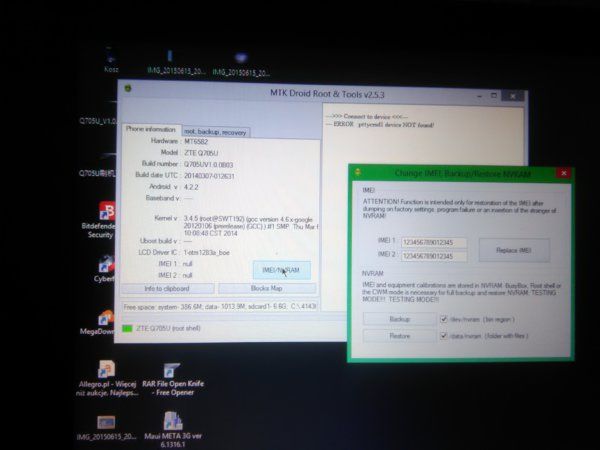Open RAR File Open Knife shortcut
This screenshot has width=600, height=450.
pos(173,379)
